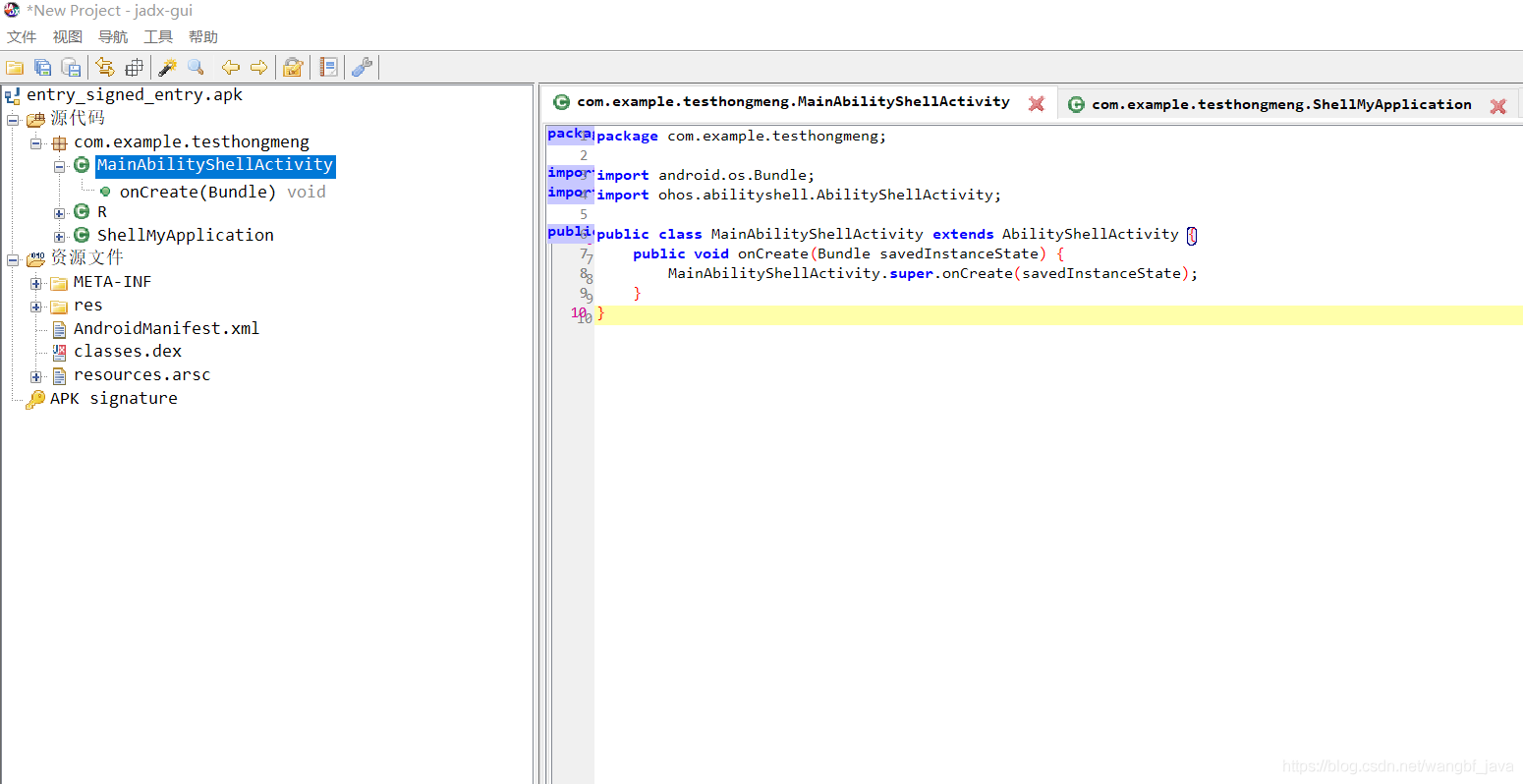Click the APK signature key icon
The height and width of the screenshot is (784, 1523).
click(35, 399)
